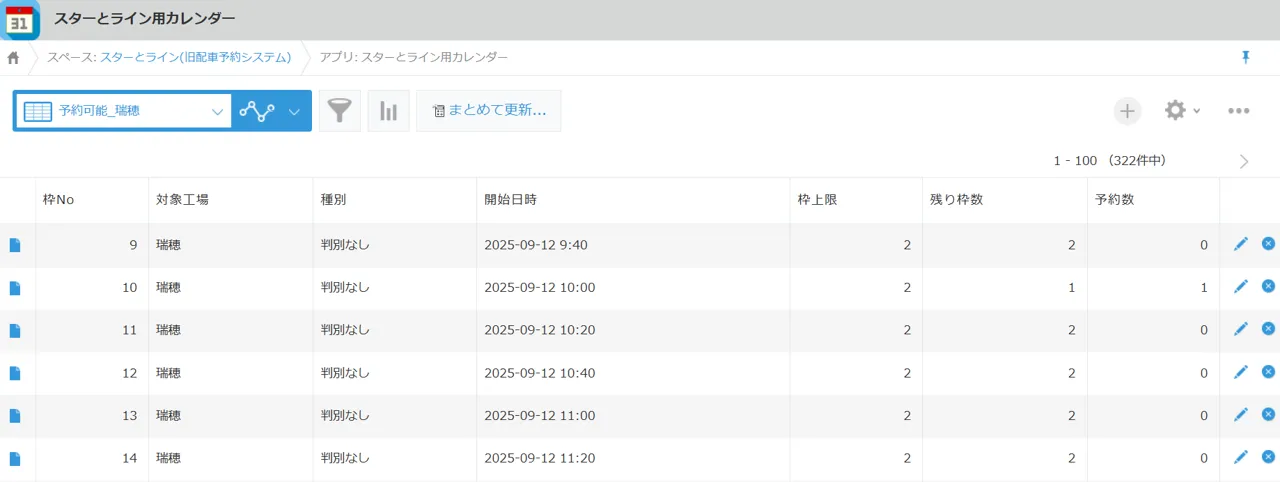Open record details for 枠No 12
1280x482 pixels.
[15, 373]
